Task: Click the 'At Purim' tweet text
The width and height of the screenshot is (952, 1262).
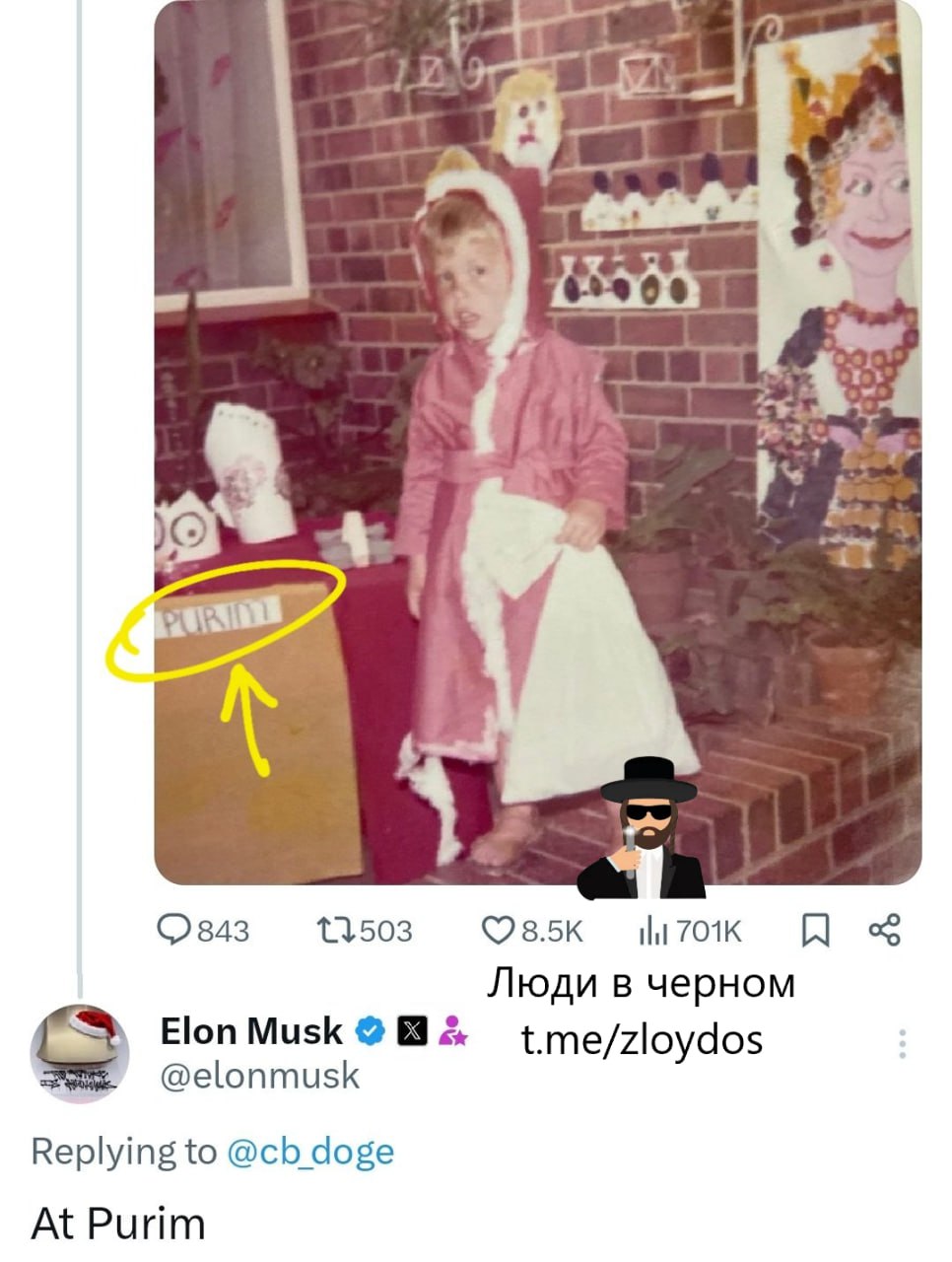Action: click(x=118, y=1224)
